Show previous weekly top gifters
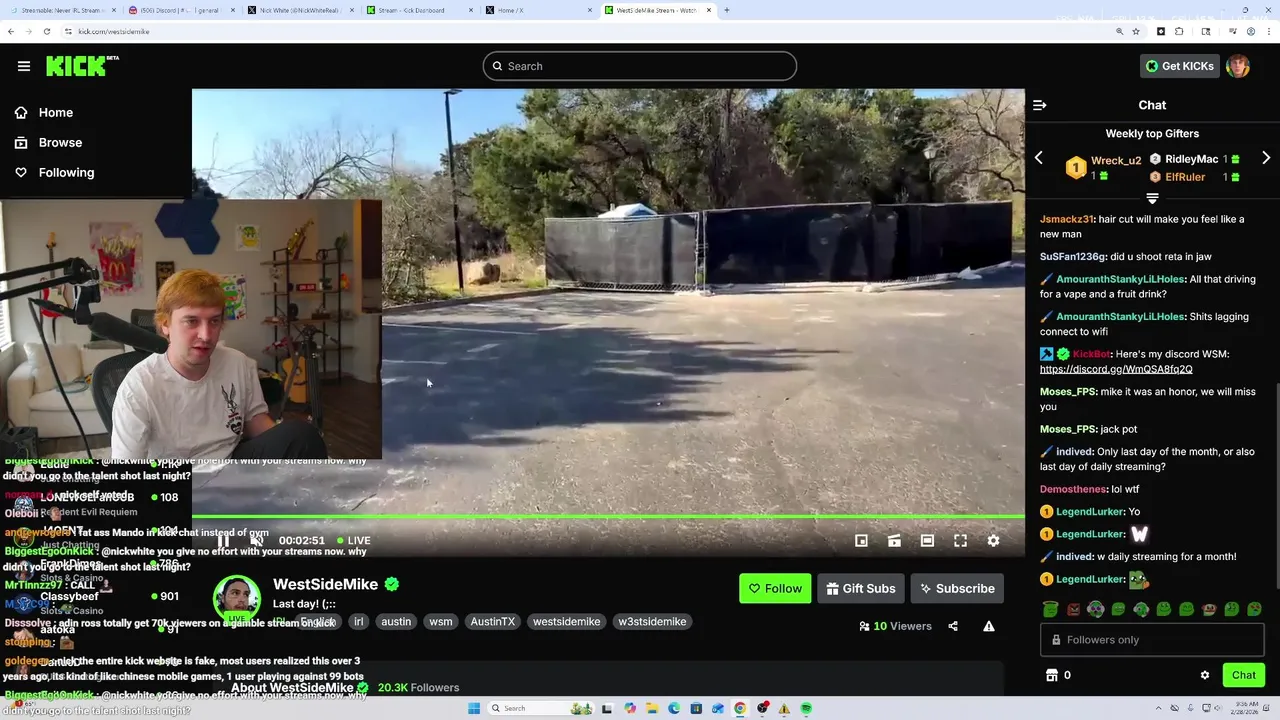This screenshot has width=1280, height=720. click(1038, 158)
